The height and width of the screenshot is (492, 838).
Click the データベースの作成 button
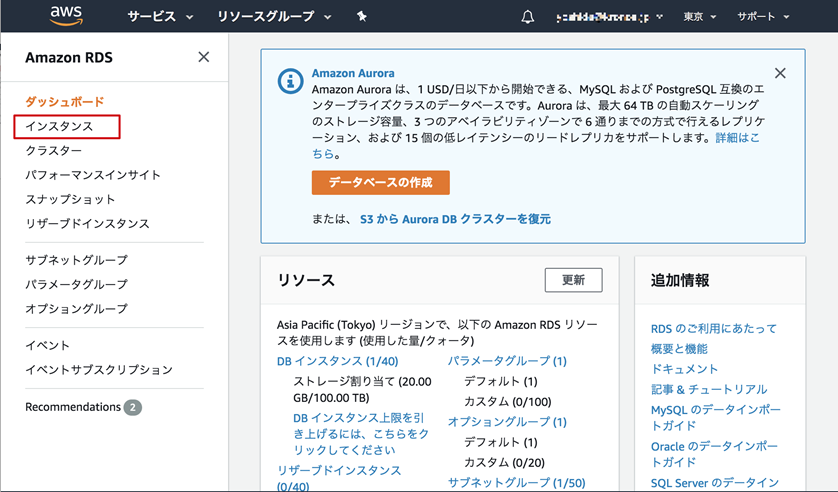[381, 183]
